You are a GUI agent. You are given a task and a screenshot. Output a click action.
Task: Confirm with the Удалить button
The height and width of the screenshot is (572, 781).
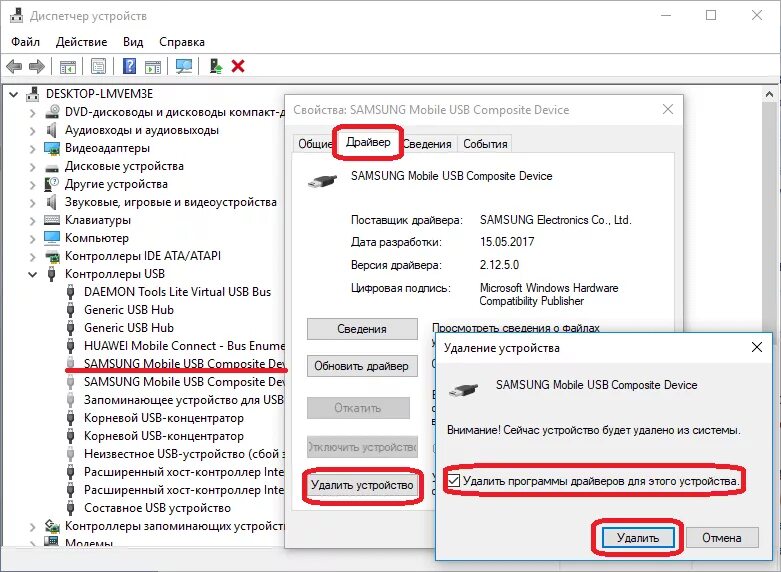(638, 538)
